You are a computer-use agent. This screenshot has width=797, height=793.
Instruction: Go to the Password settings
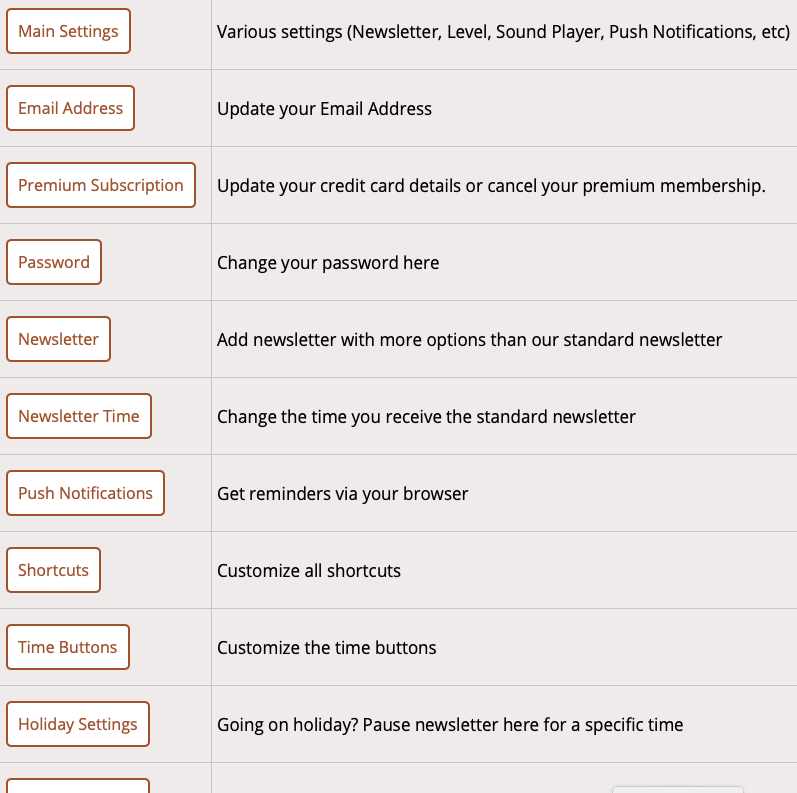(x=54, y=262)
